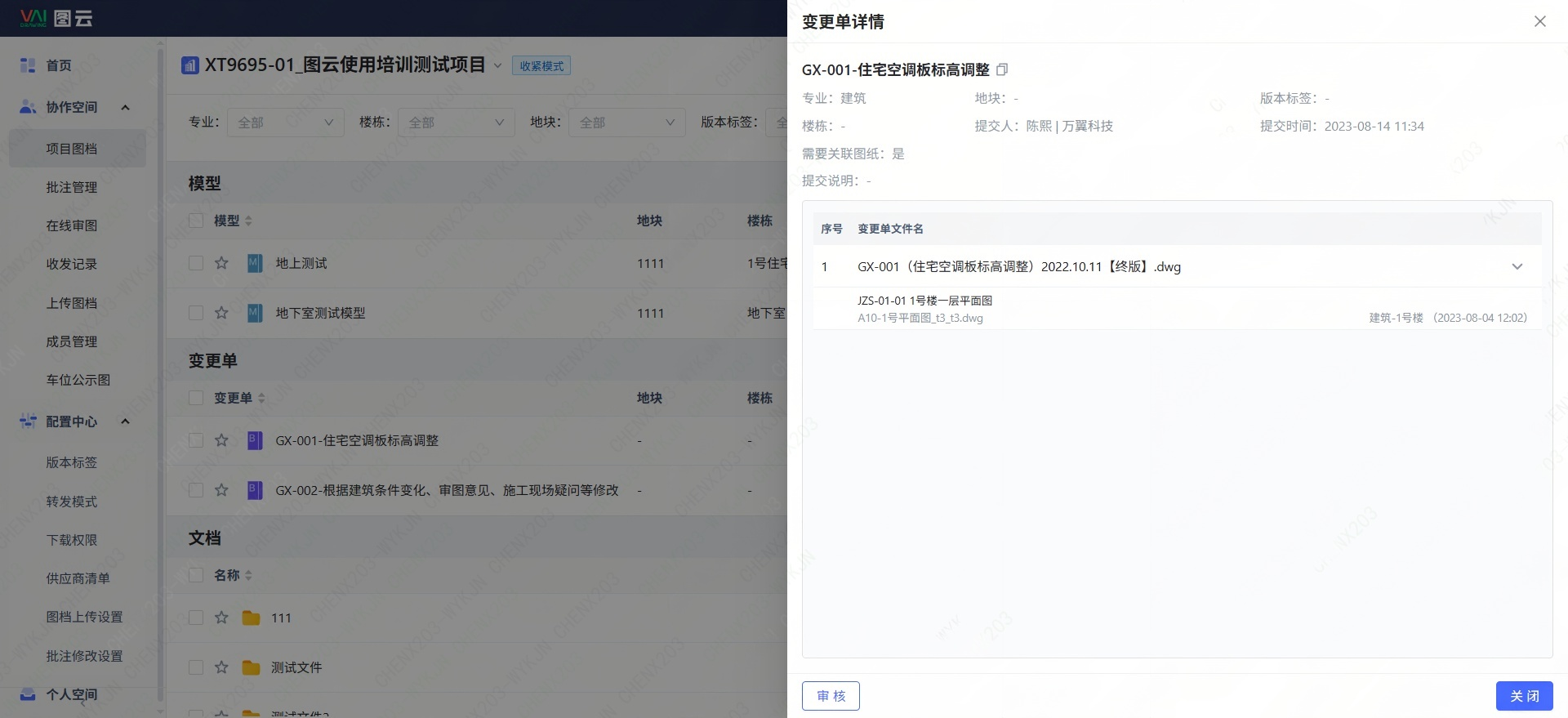Star the 测试文件 folder

click(221, 667)
